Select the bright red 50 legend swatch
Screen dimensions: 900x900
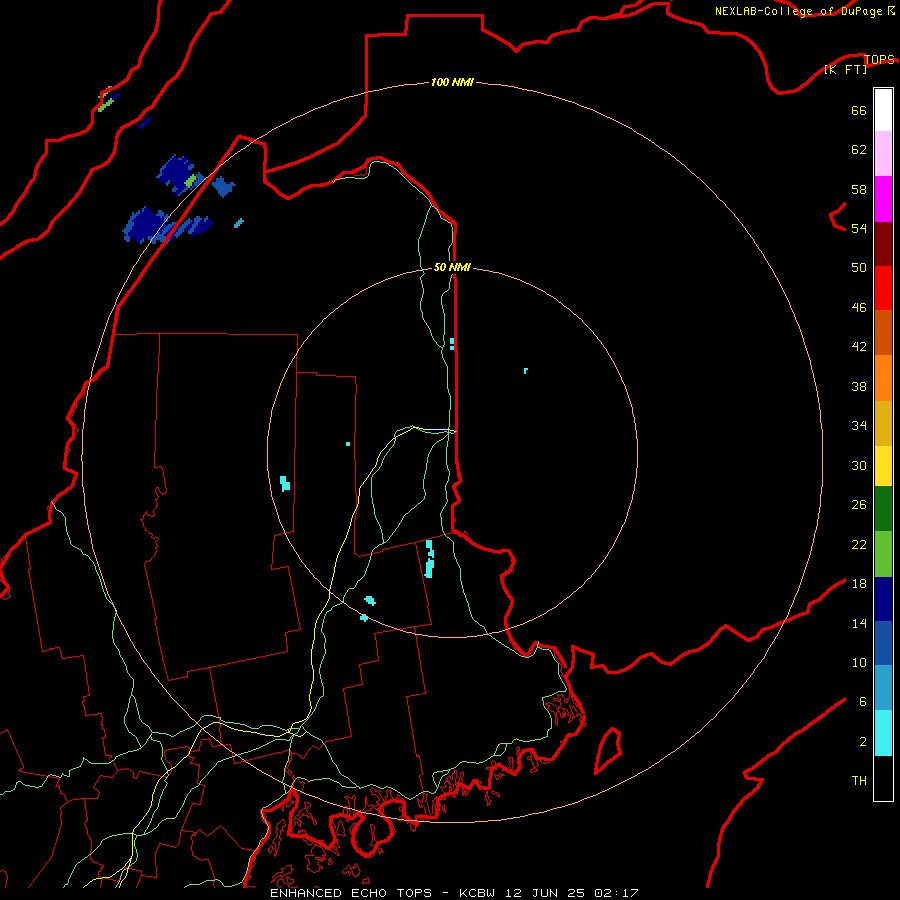point(883,288)
